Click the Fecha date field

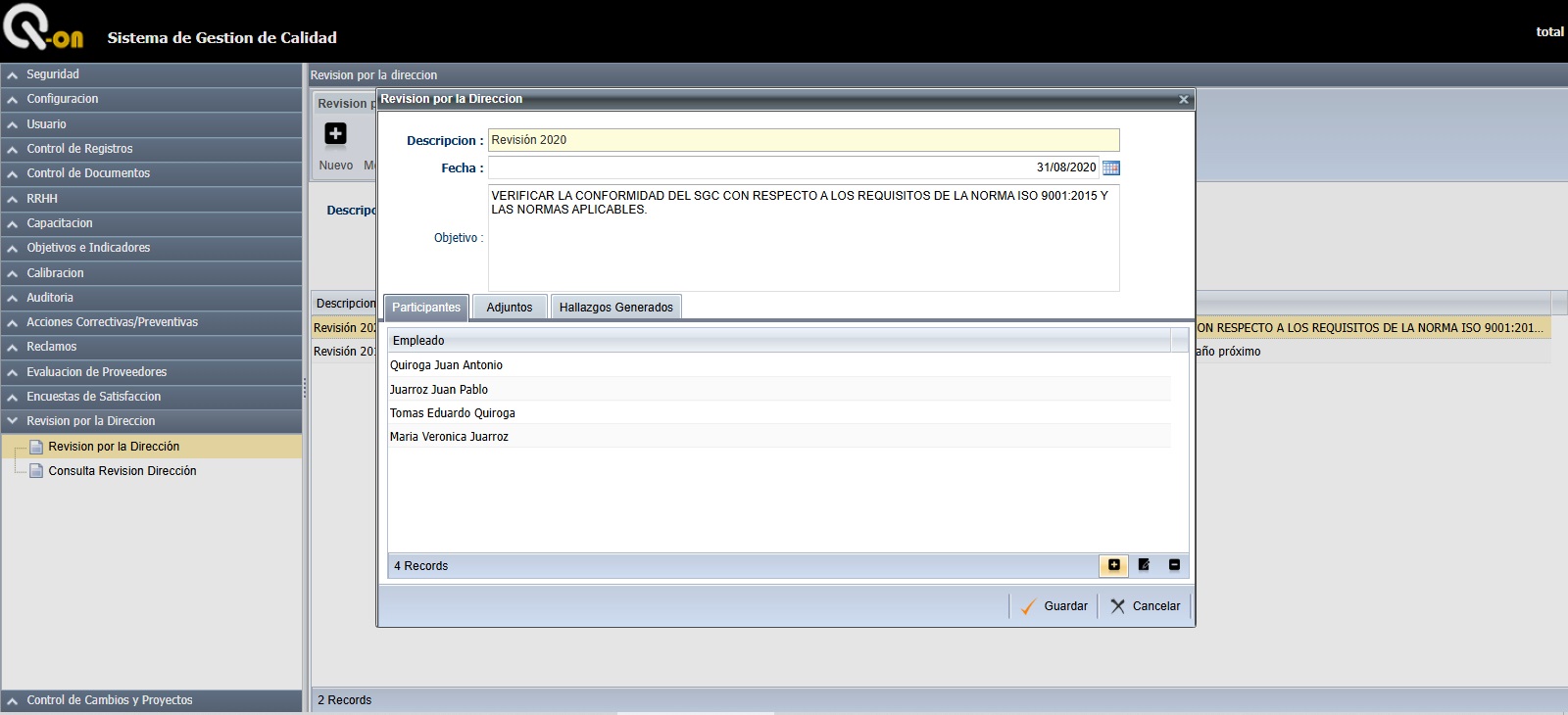click(794, 167)
